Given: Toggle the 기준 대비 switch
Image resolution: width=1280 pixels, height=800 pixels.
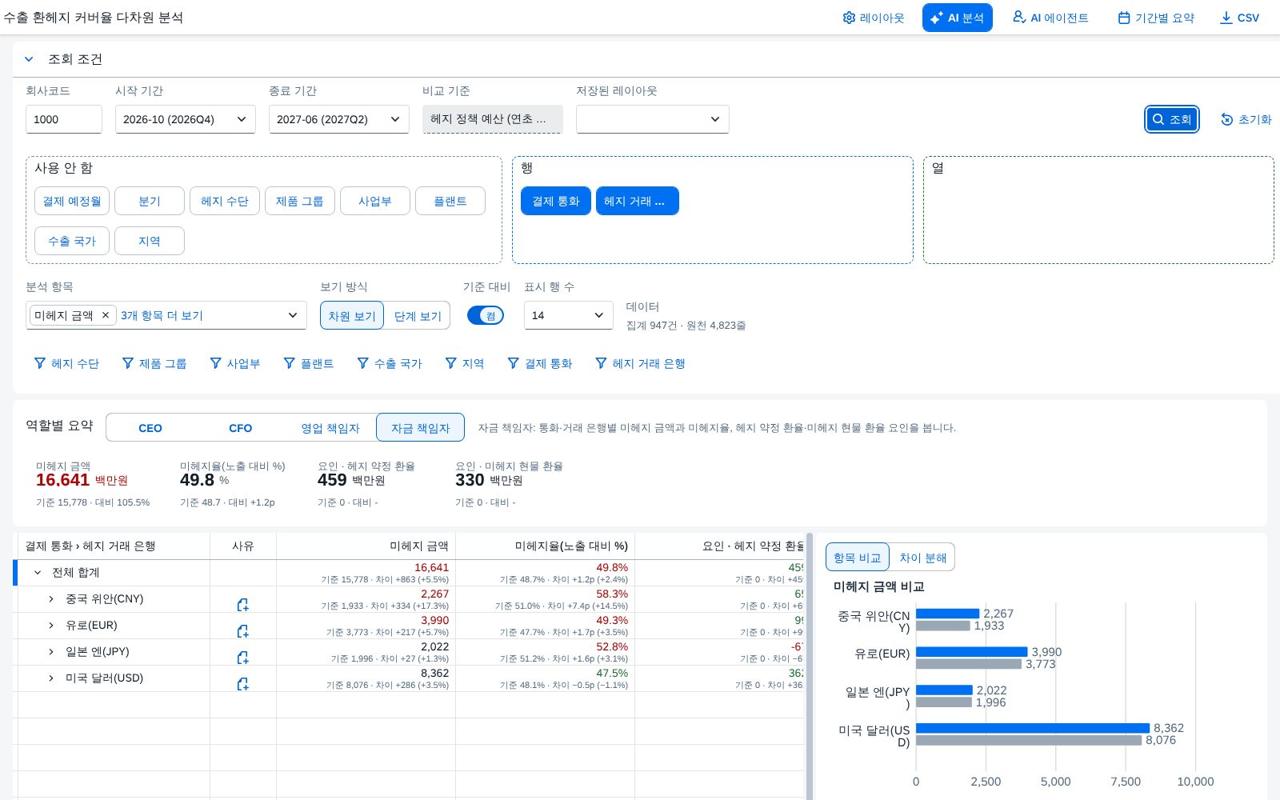Looking at the screenshot, I should 485,315.
